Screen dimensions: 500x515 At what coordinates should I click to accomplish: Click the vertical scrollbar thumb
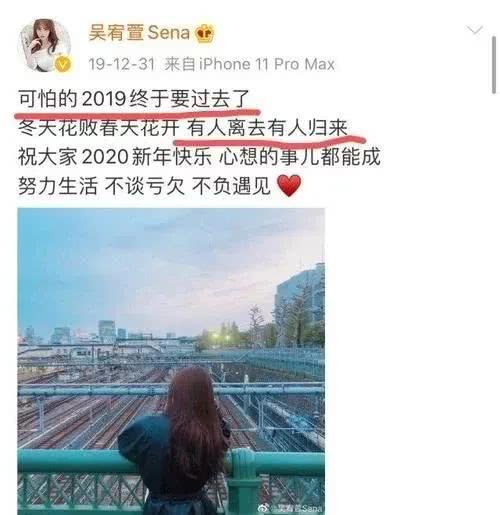point(493,65)
